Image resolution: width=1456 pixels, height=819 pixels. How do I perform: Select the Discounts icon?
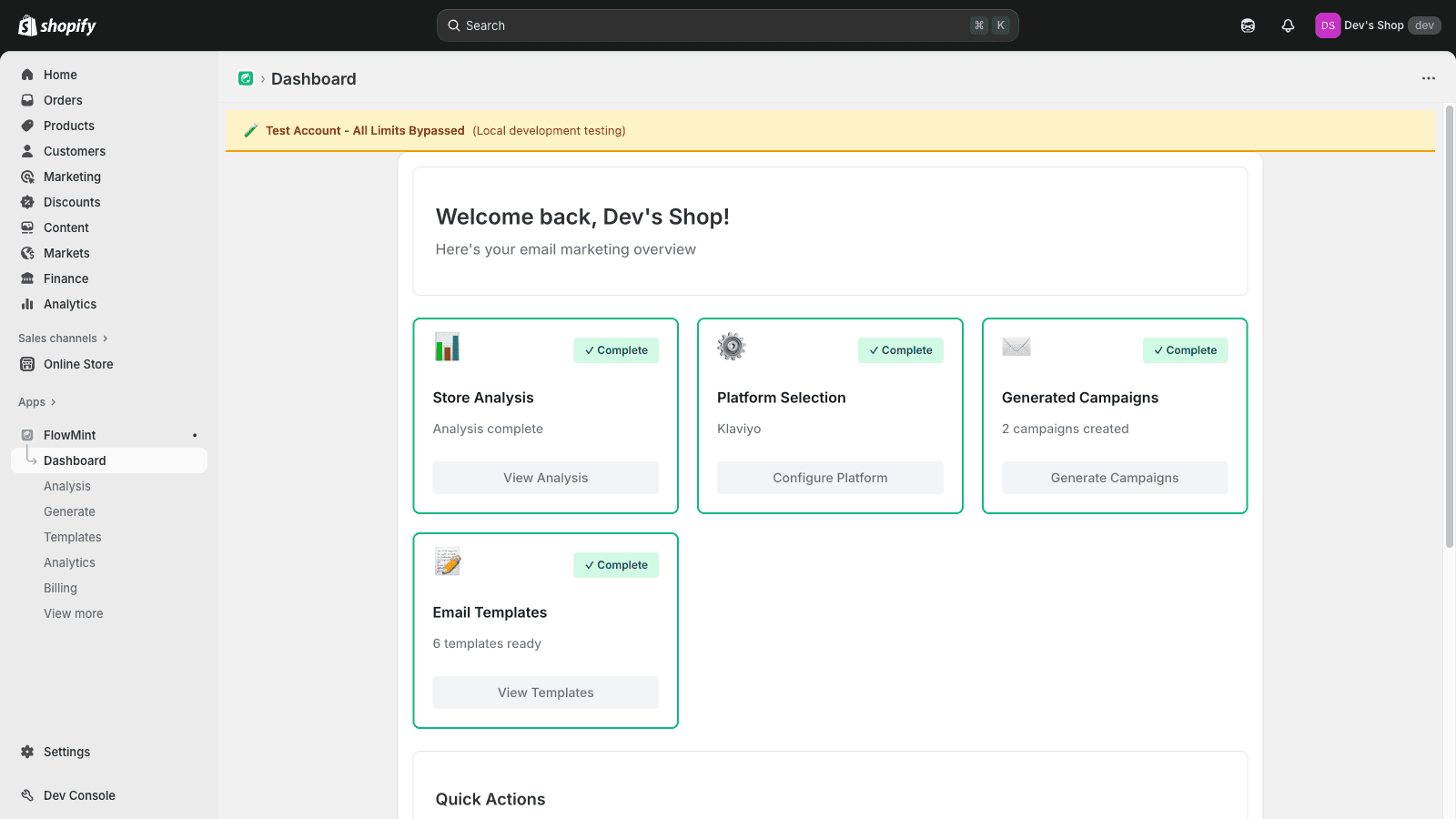click(28, 202)
